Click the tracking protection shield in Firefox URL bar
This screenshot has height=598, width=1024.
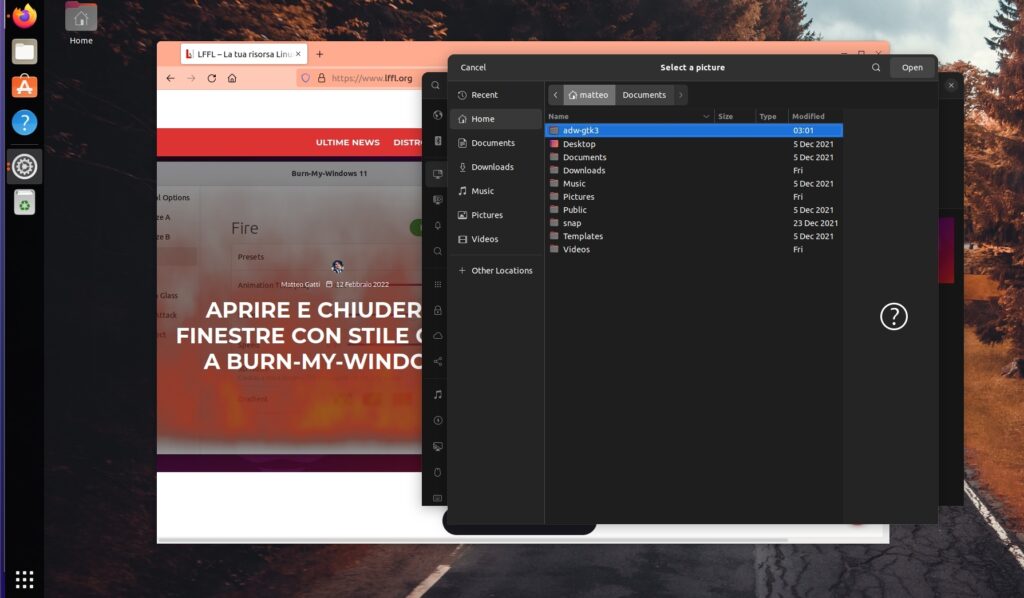click(305, 78)
